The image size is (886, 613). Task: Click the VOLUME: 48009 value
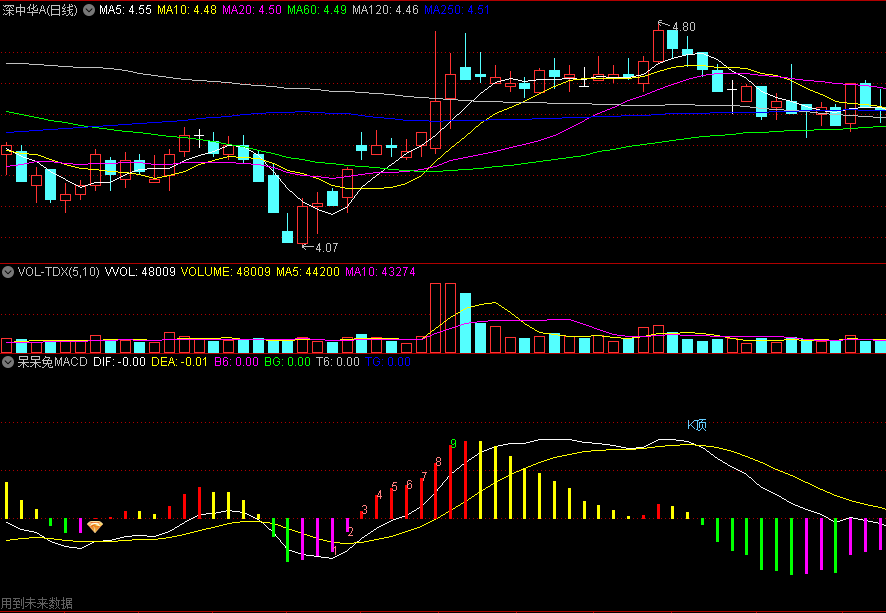pyautogui.click(x=226, y=272)
